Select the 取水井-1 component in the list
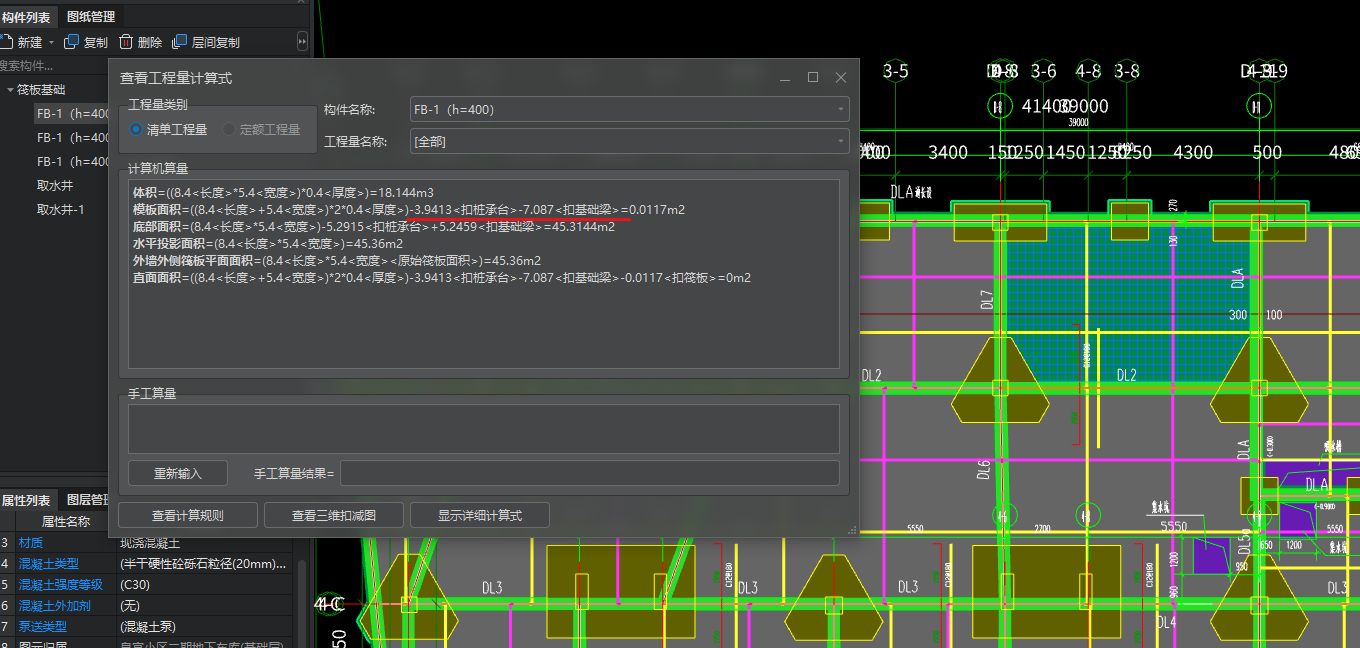 (61, 210)
